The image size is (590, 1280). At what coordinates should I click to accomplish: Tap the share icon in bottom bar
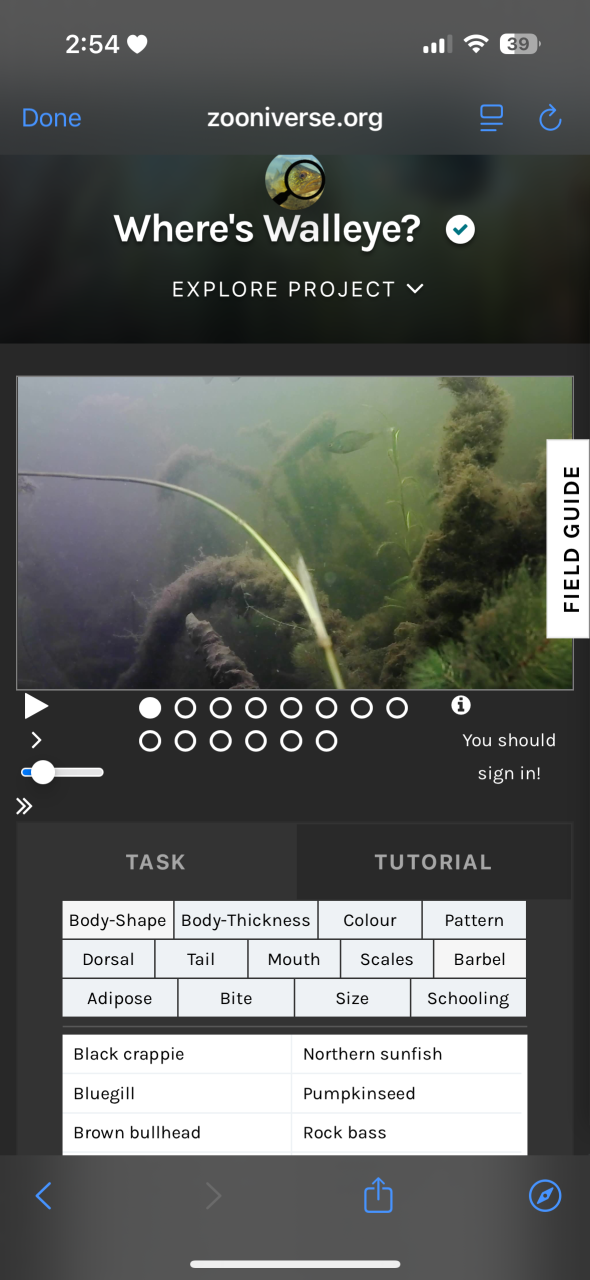tap(378, 1195)
